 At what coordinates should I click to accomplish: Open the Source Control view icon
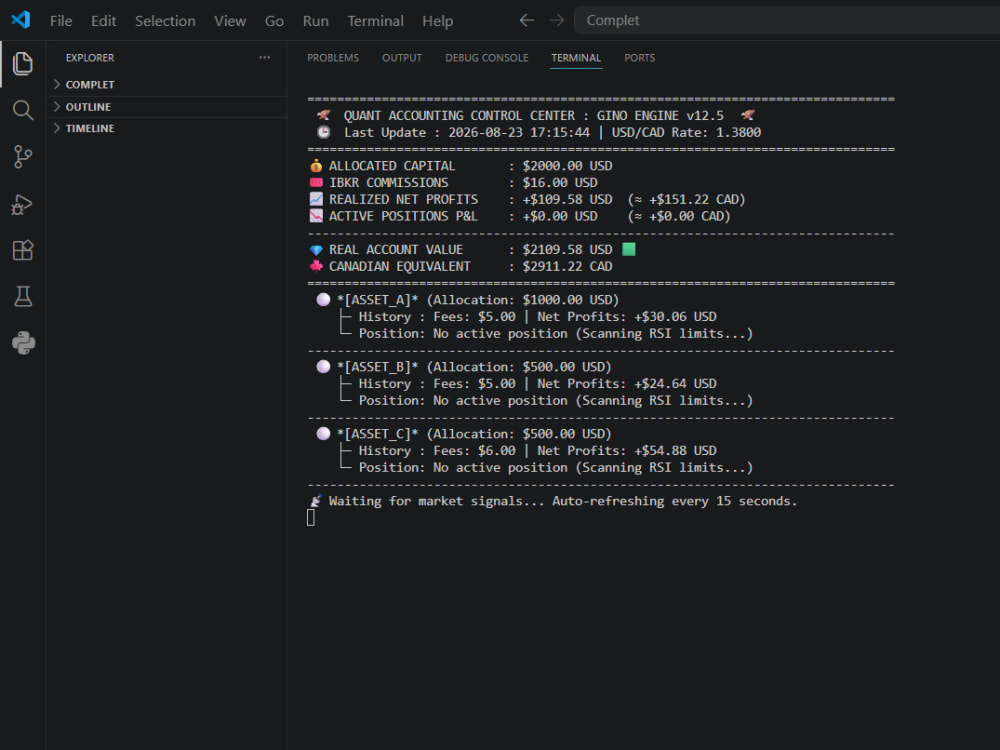point(23,157)
